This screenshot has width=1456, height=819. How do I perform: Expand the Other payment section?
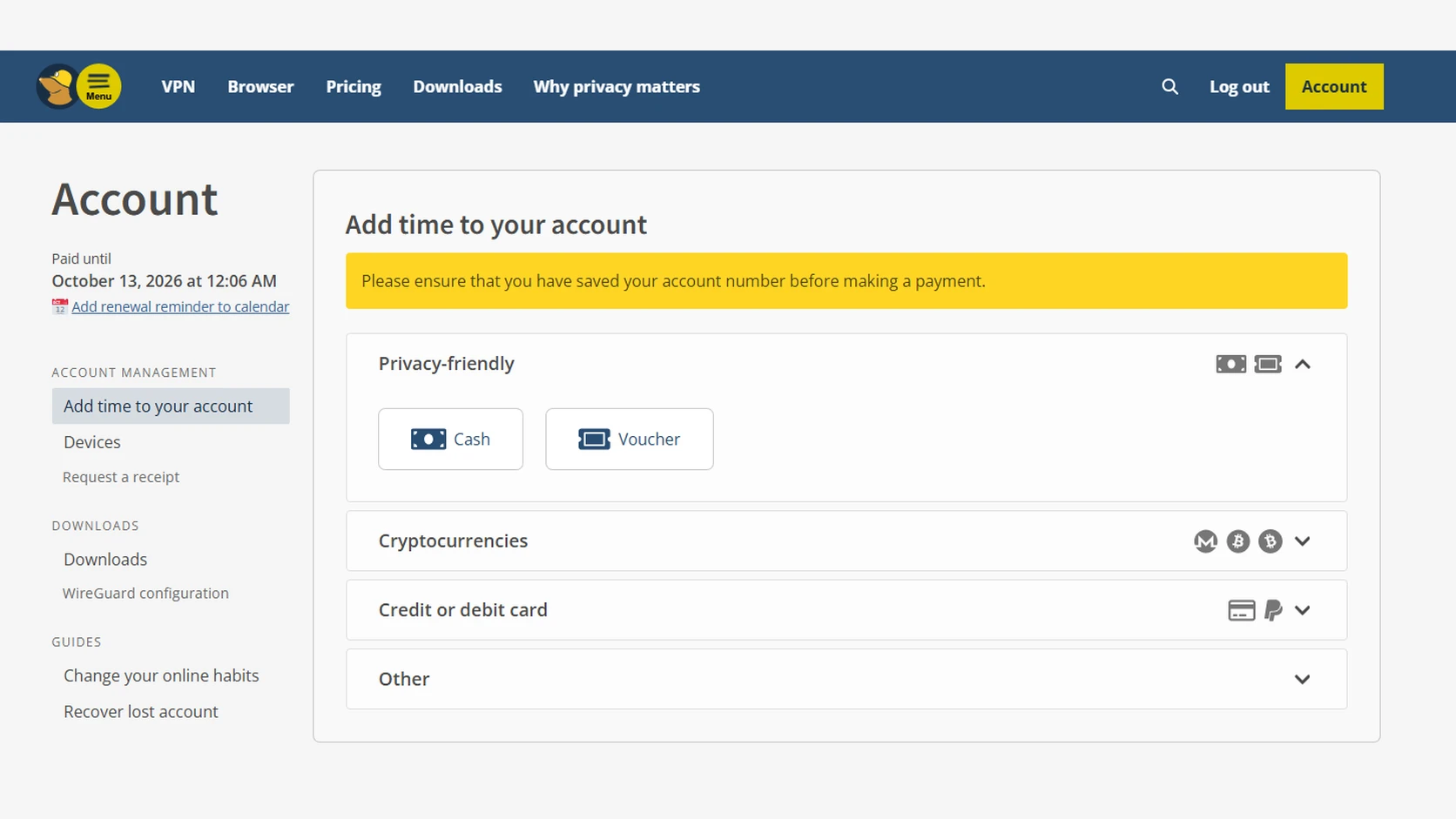tap(846, 679)
